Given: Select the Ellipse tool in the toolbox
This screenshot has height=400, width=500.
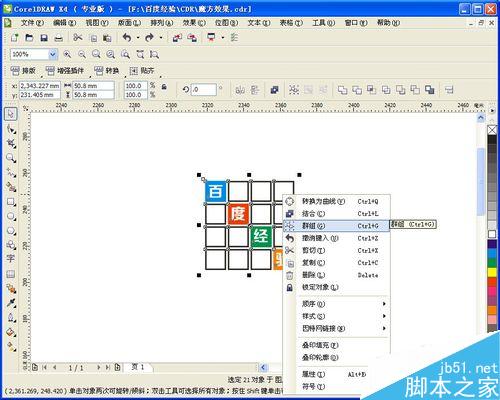Looking at the screenshot, I should coord(11,216).
